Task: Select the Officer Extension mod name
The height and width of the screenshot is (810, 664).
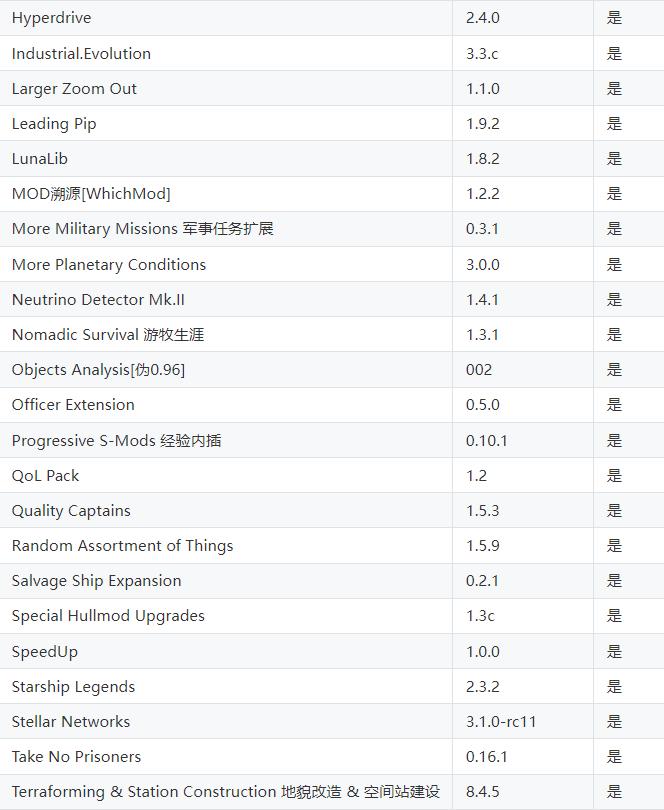Action: [x=73, y=405]
